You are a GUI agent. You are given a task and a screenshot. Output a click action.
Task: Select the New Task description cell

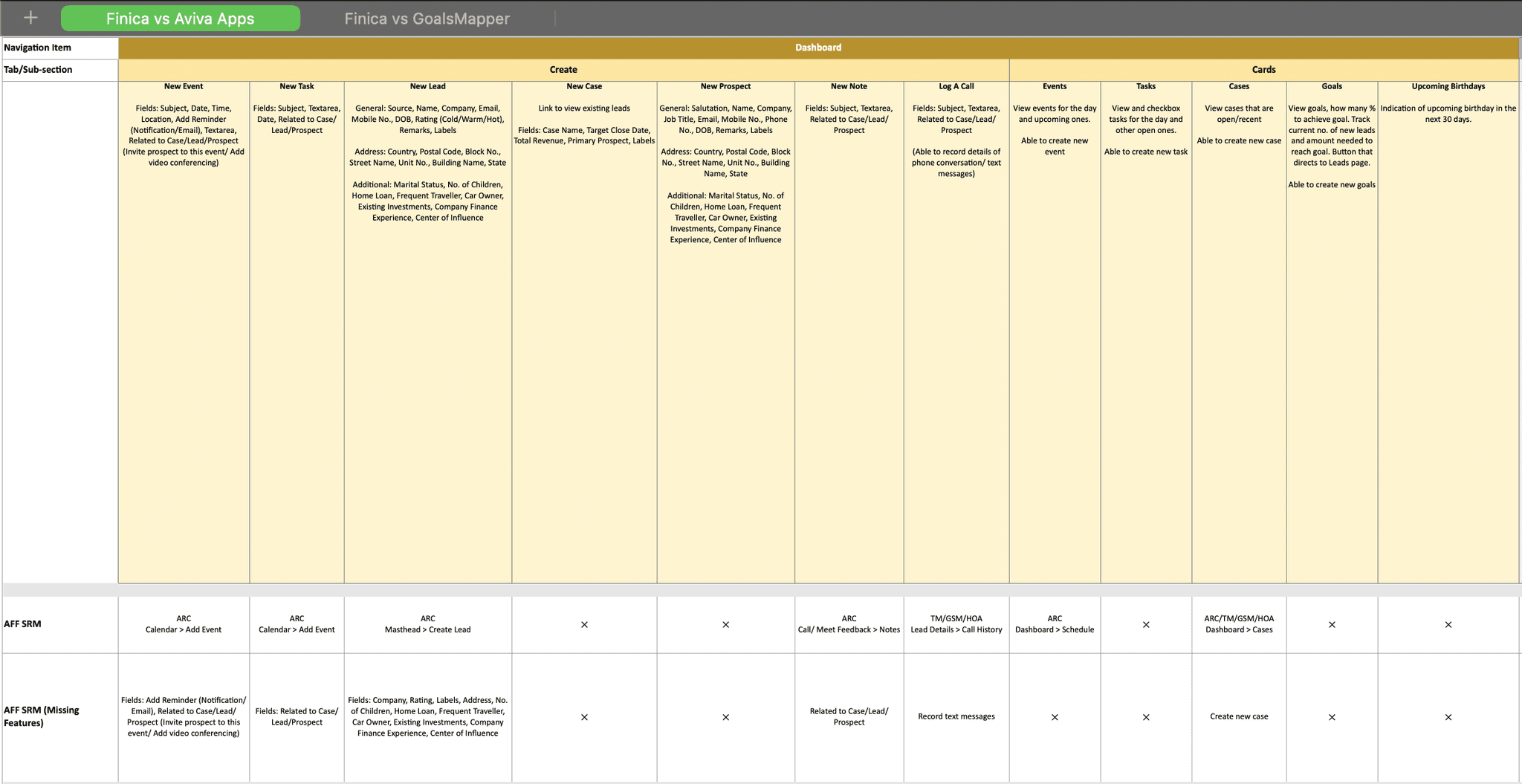[297, 332]
